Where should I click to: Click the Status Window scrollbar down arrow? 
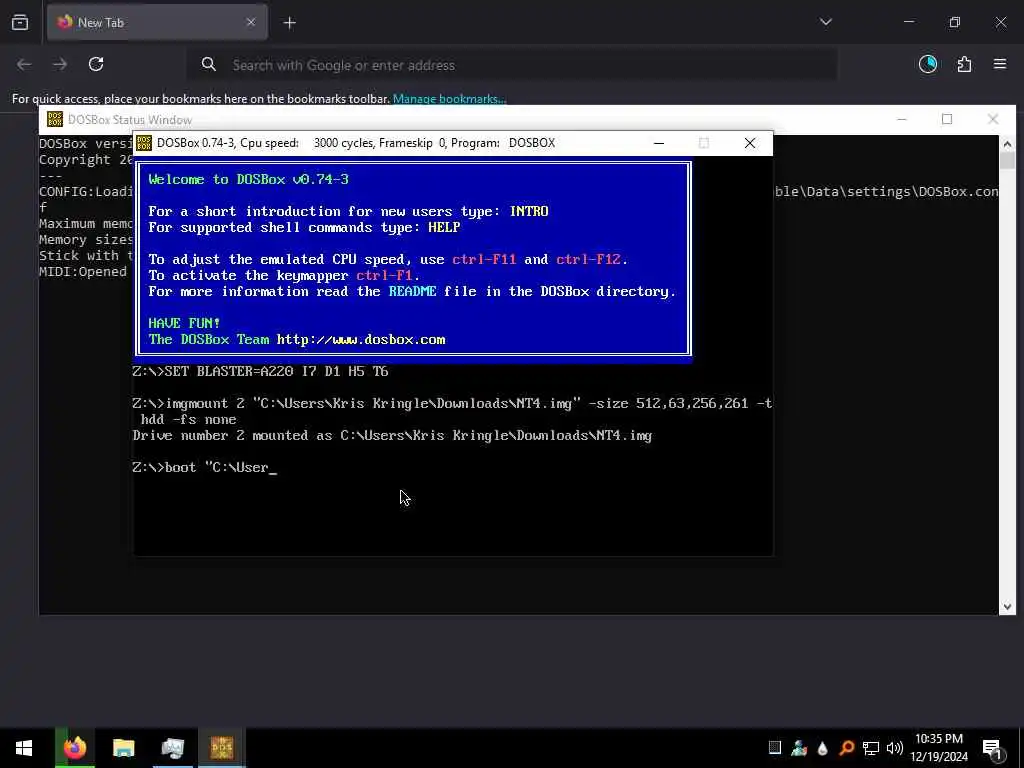click(1007, 607)
